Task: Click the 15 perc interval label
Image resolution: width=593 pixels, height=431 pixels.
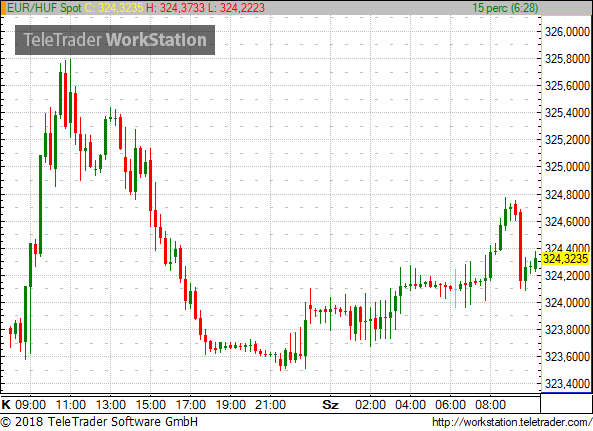Action: pos(505,8)
